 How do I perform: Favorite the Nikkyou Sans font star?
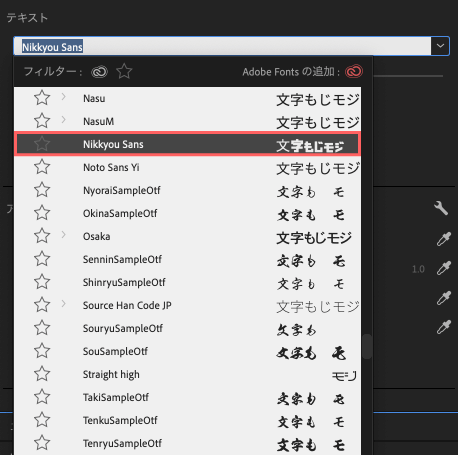point(42,144)
